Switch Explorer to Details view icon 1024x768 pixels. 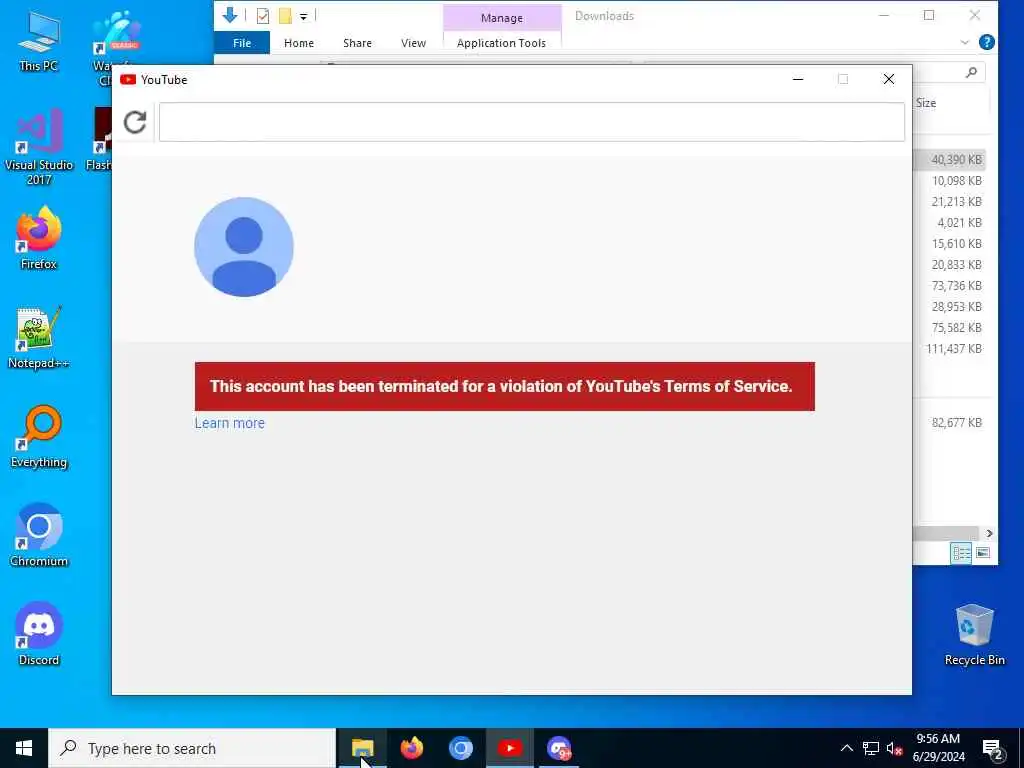[961, 553]
